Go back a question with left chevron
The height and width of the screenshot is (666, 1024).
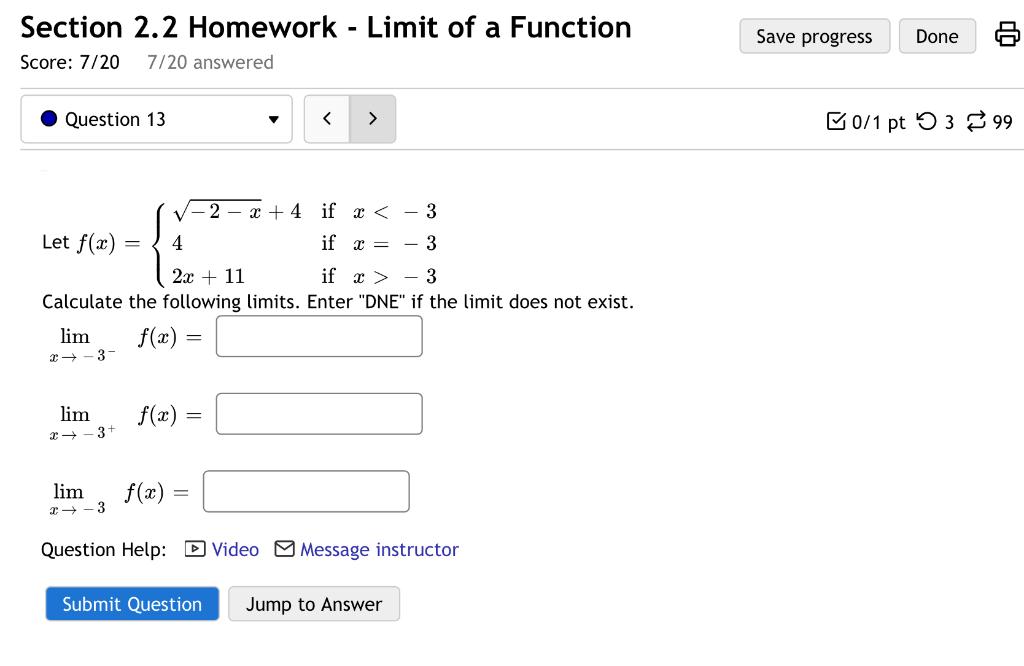pos(326,118)
